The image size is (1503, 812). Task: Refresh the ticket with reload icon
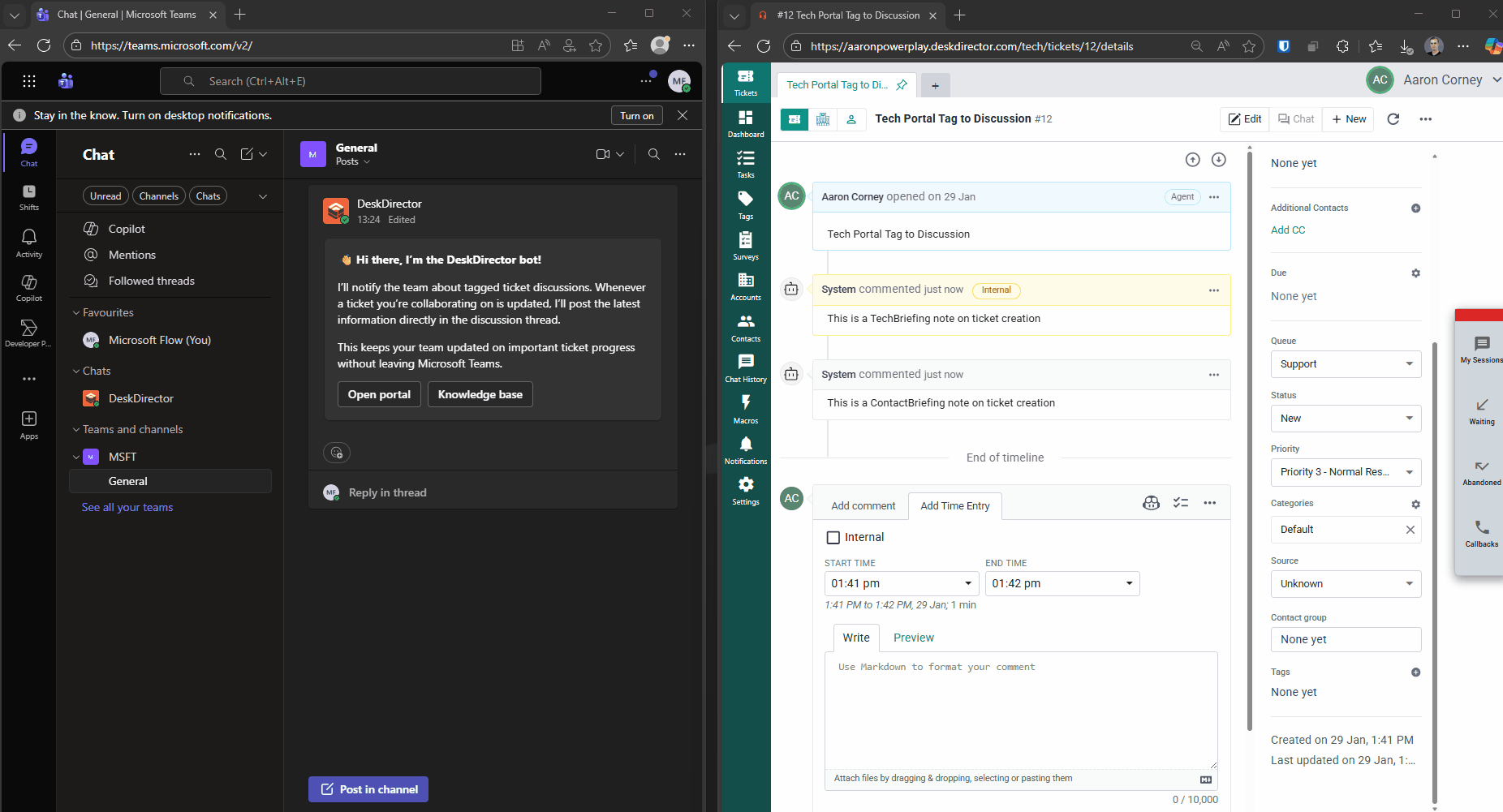click(x=1393, y=119)
